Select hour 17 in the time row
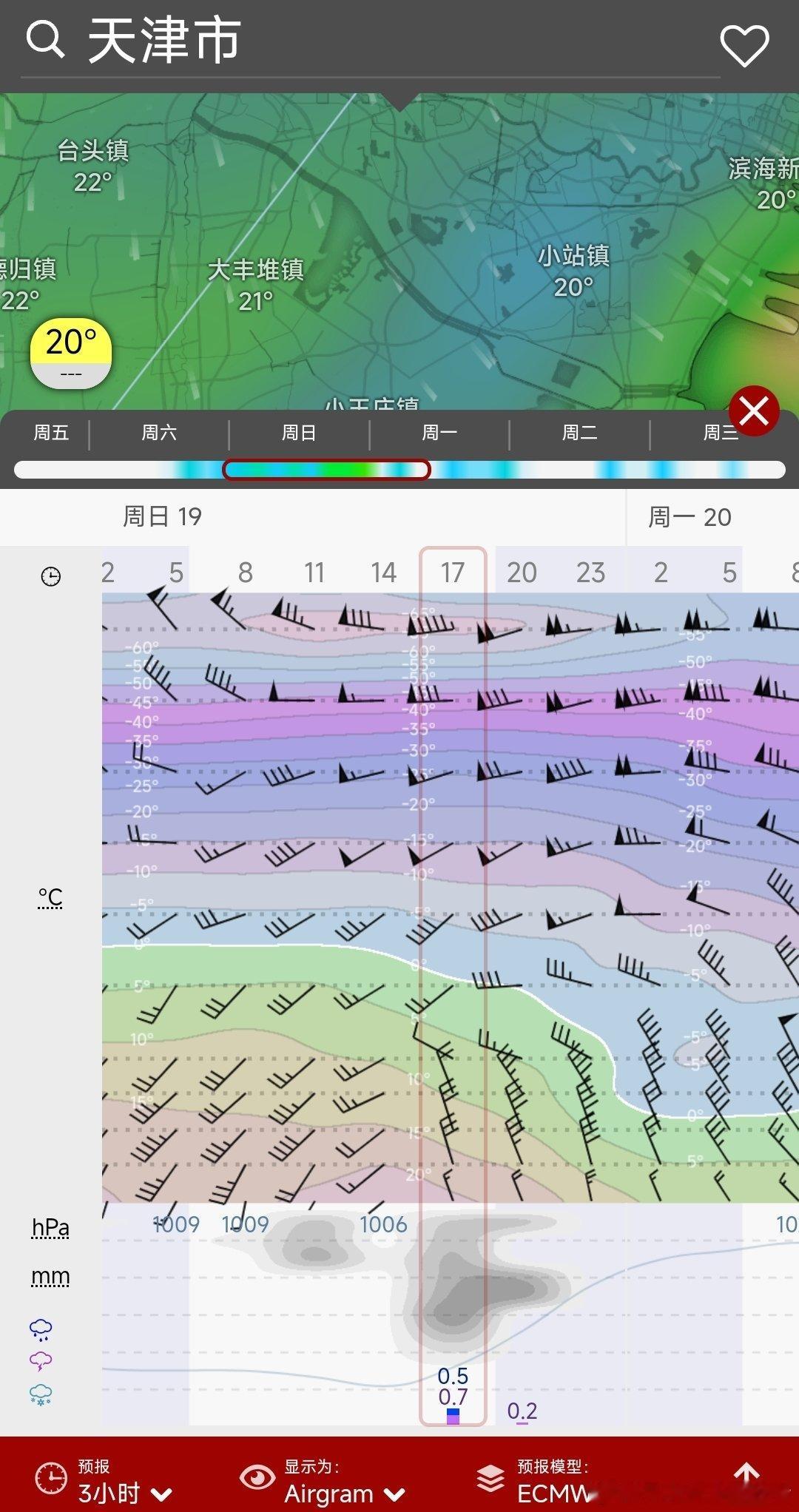The height and width of the screenshot is (1512, 799). coord(453,573)
